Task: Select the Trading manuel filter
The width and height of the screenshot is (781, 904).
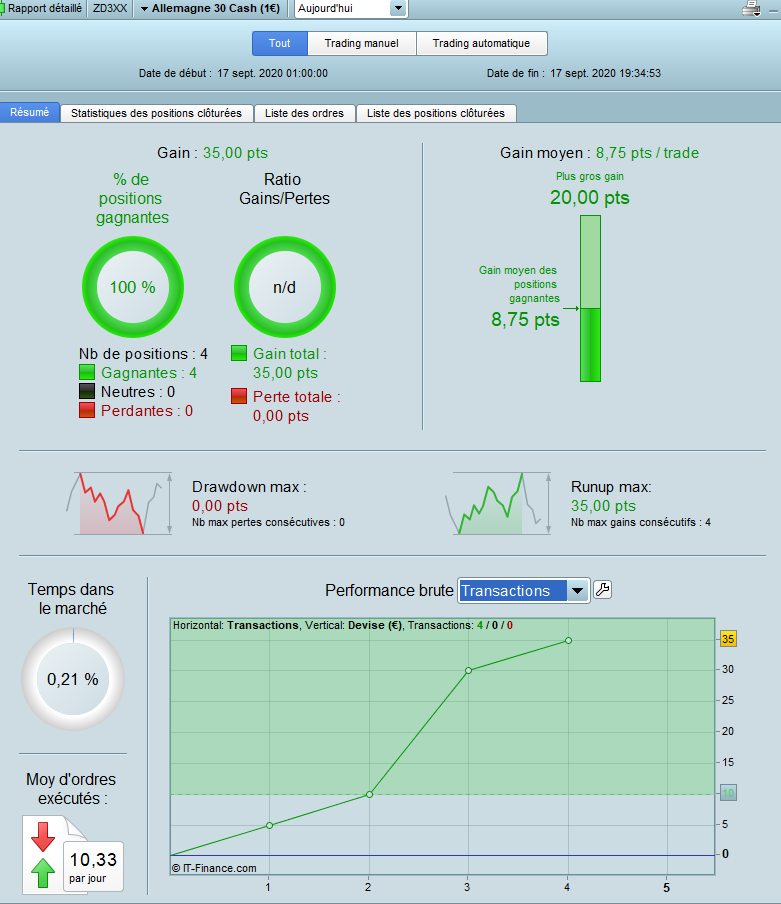Action: click(x=361, y=43)
